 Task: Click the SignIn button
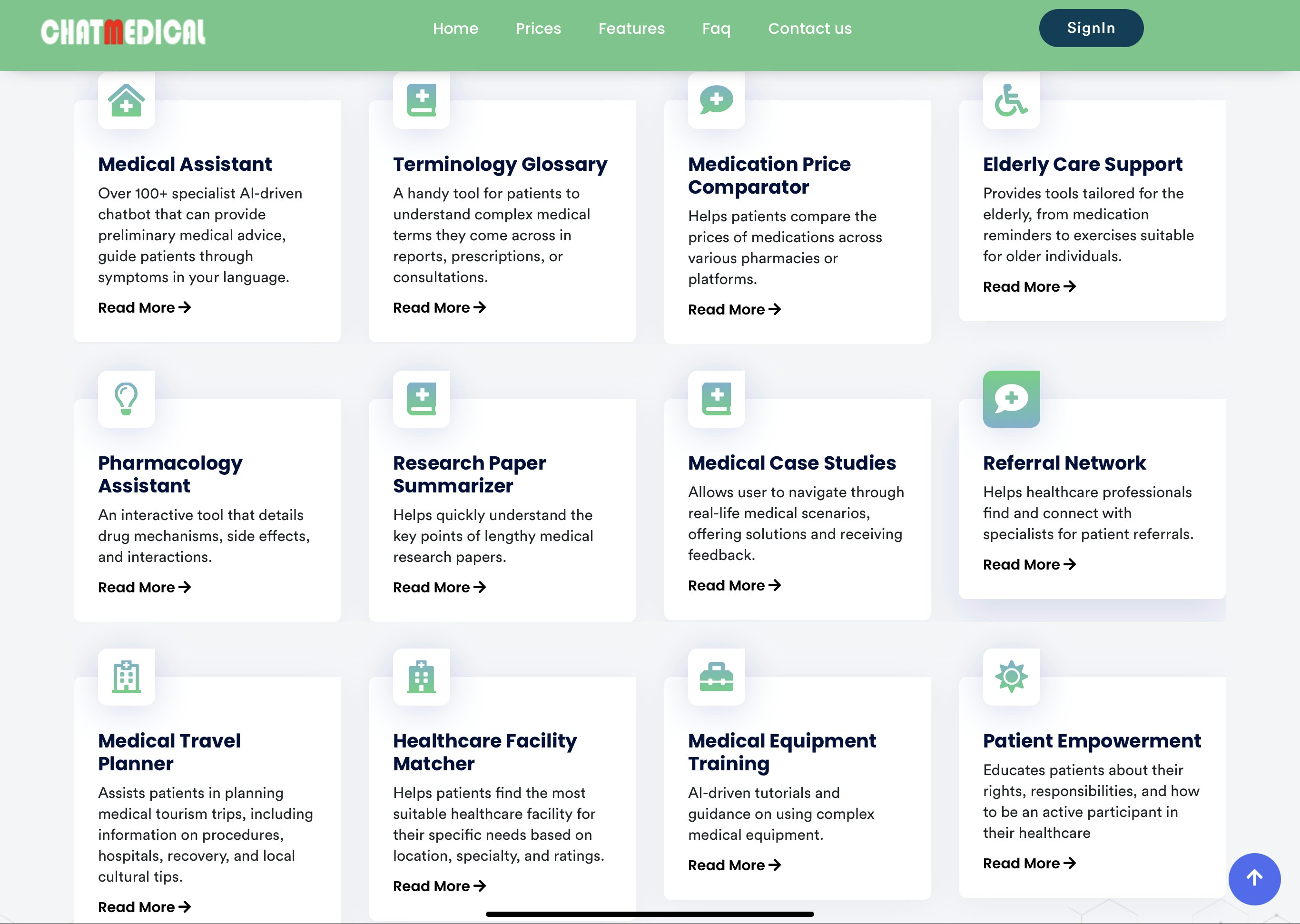(x=1091, y=28)
